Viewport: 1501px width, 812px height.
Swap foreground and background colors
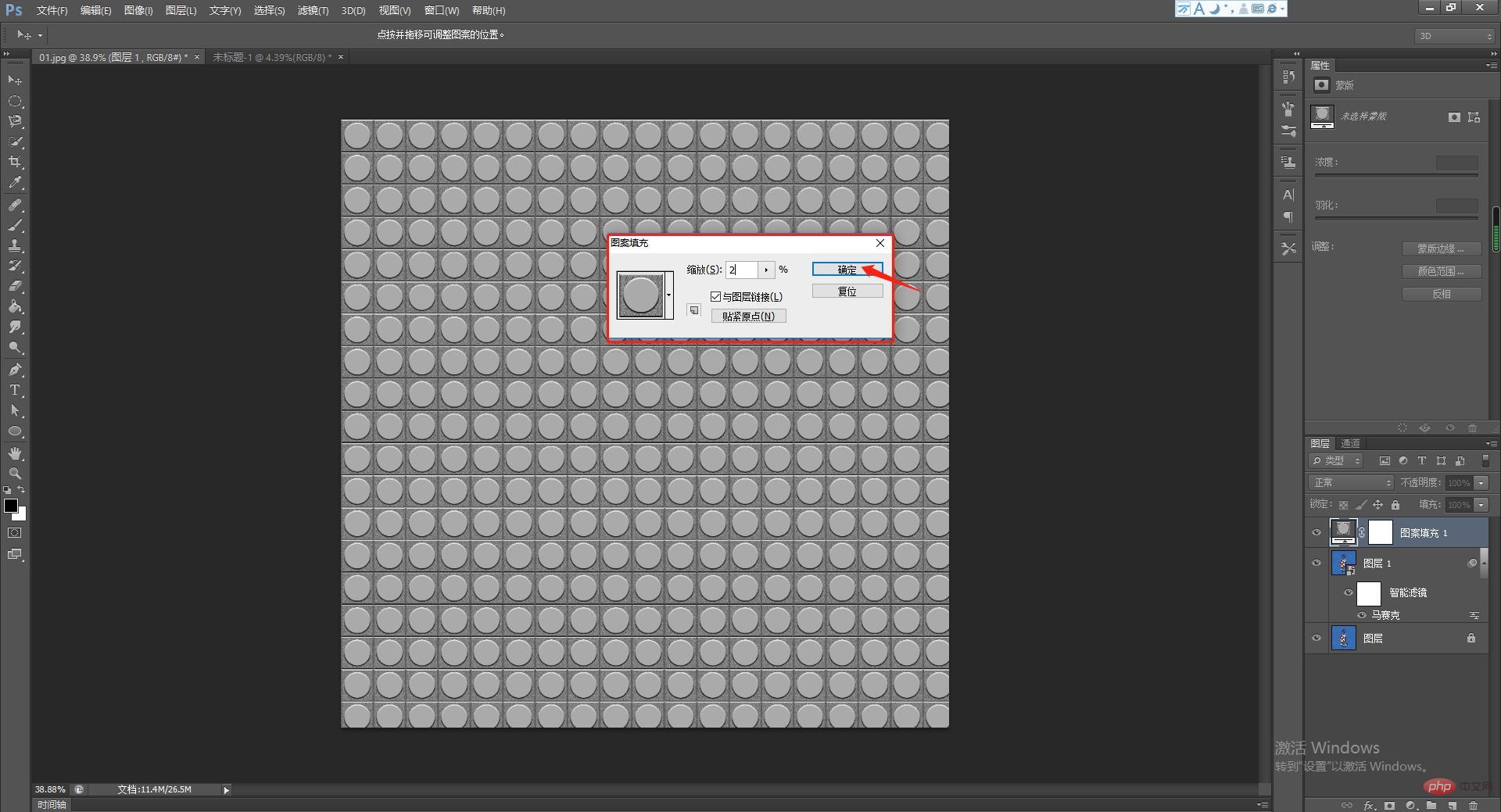tap(21, 490)
